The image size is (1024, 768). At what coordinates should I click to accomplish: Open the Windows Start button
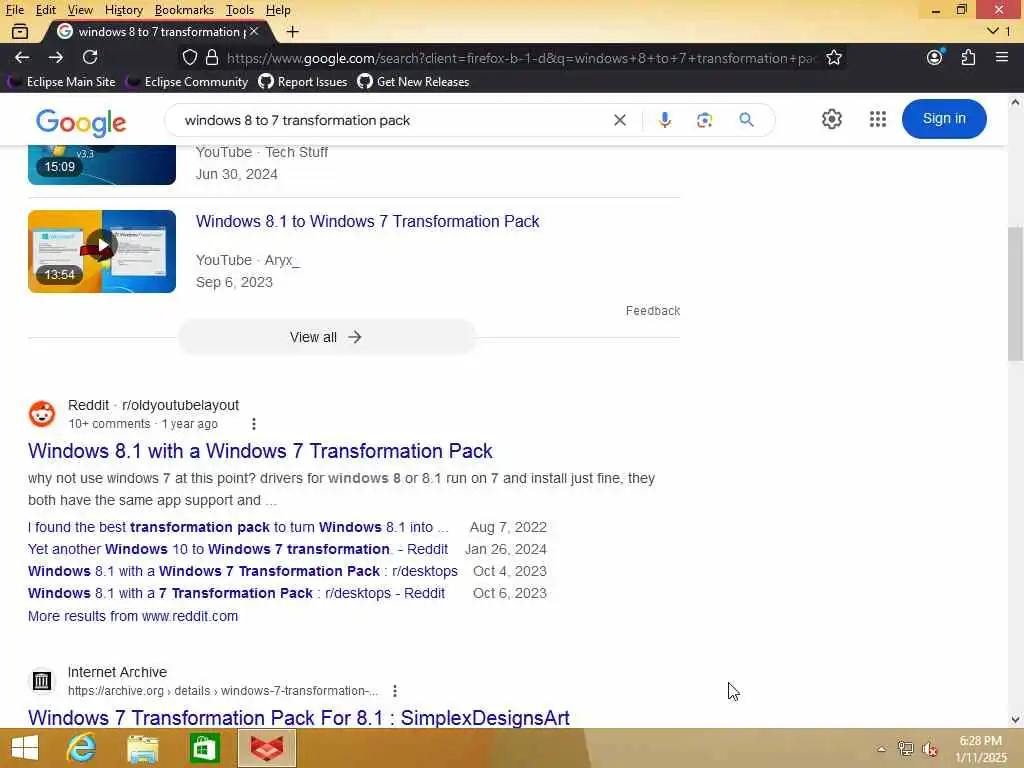pos(25,748)
